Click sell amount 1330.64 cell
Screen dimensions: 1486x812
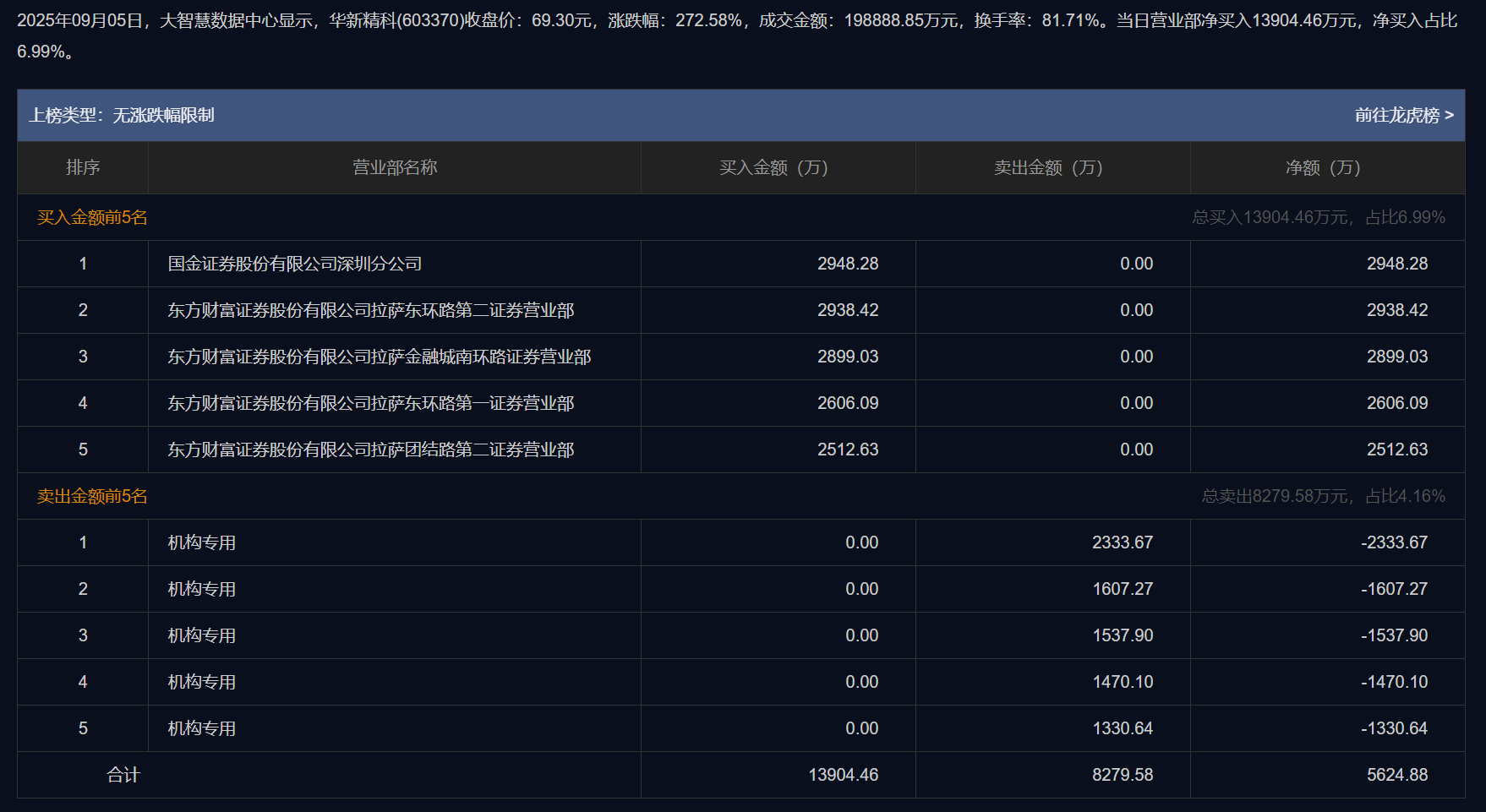1123,728
